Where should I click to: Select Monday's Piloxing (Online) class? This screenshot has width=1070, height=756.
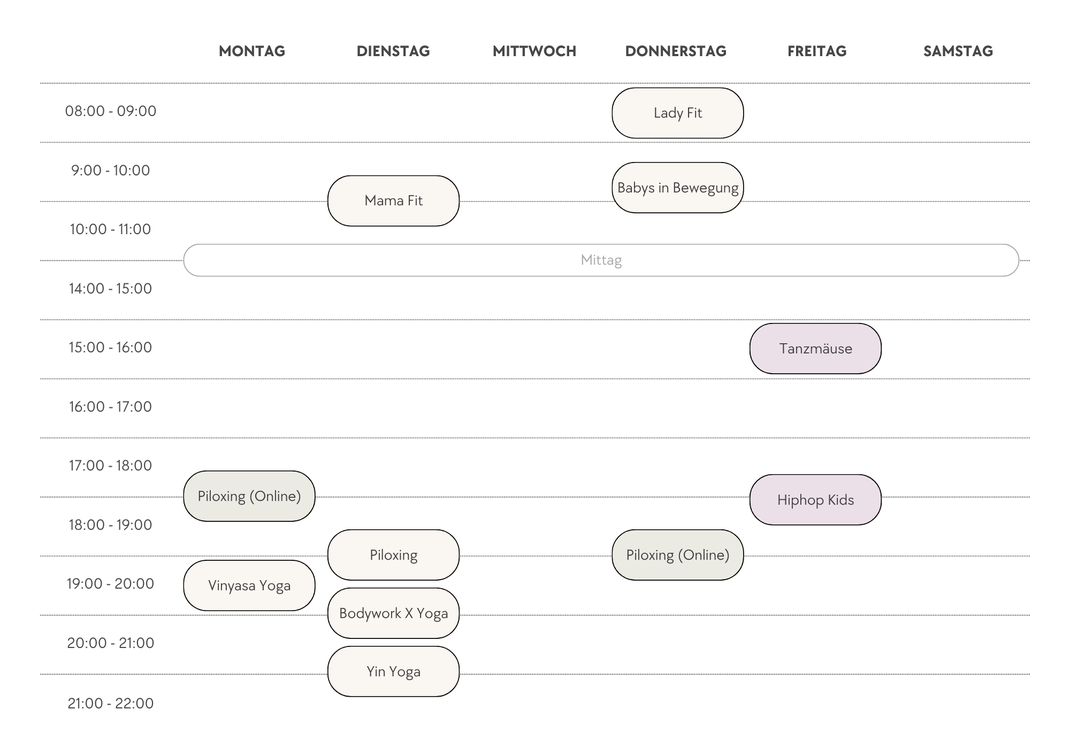tap(249, 496)
